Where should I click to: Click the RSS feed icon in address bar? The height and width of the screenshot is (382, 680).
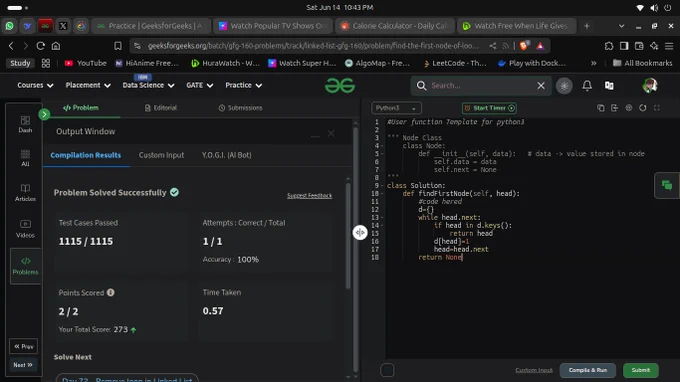[x=506, y=46]
